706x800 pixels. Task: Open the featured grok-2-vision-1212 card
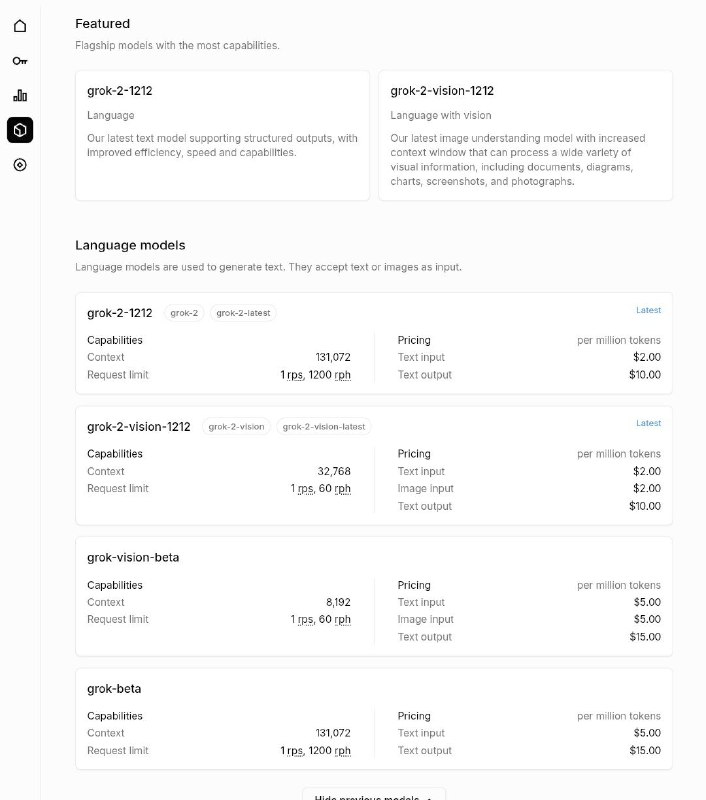tap(525, 135)
